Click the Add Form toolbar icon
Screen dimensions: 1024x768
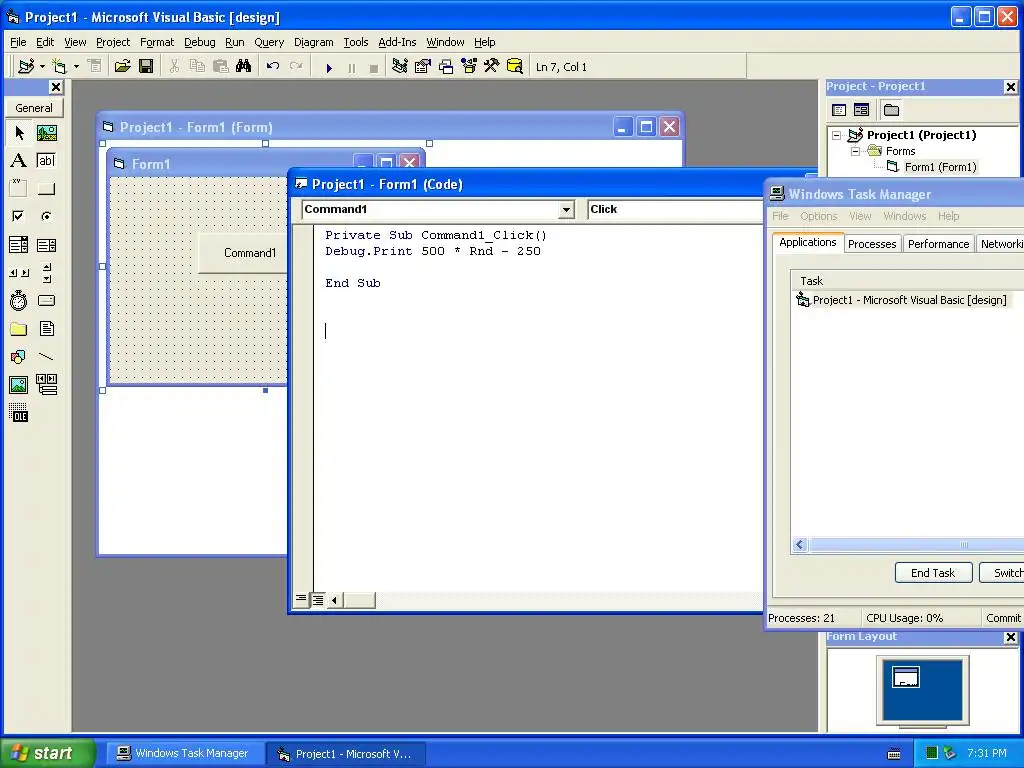pyautogui.click(x=59, y=67)
